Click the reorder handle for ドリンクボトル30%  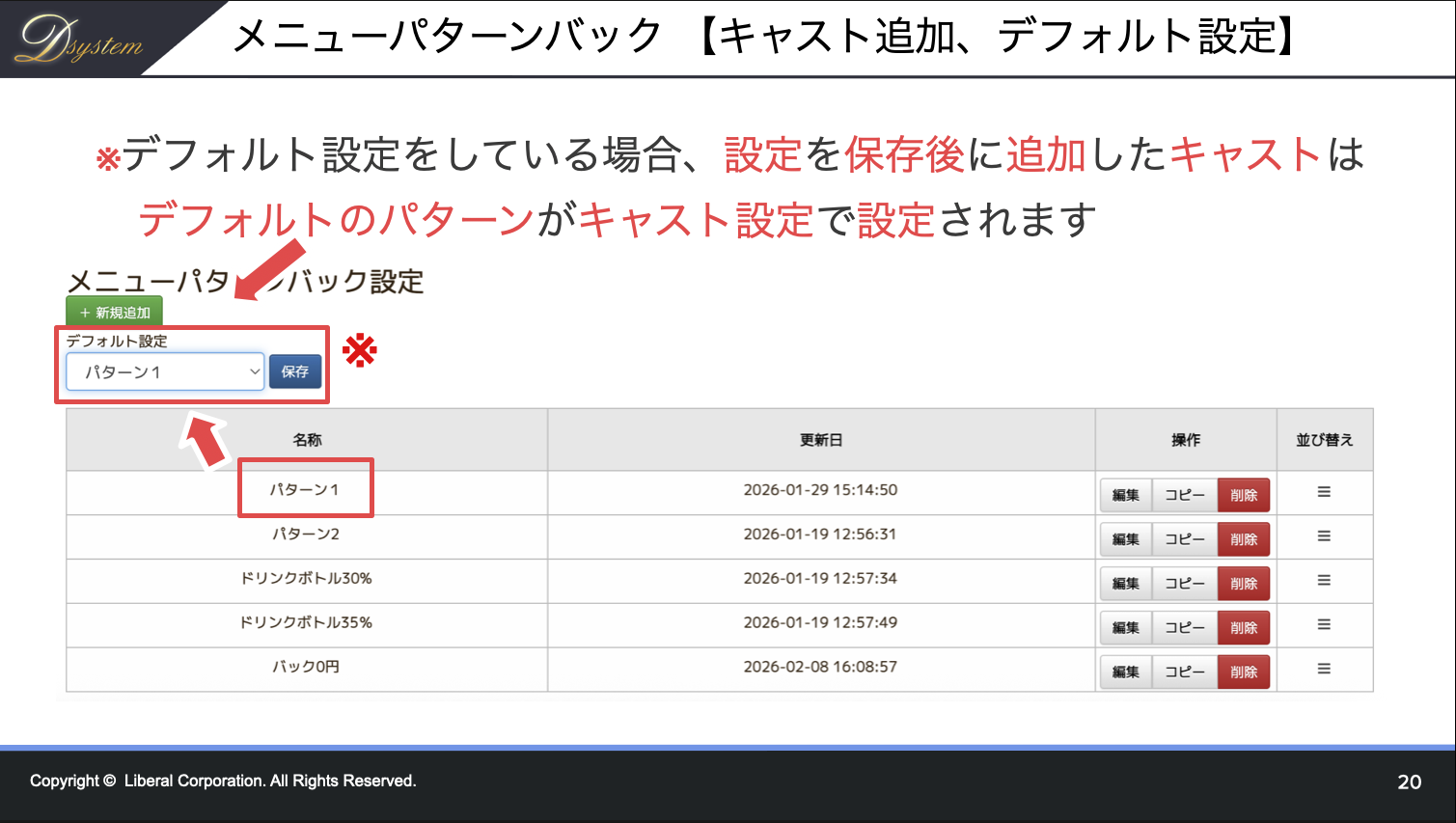pos(1324,581)
